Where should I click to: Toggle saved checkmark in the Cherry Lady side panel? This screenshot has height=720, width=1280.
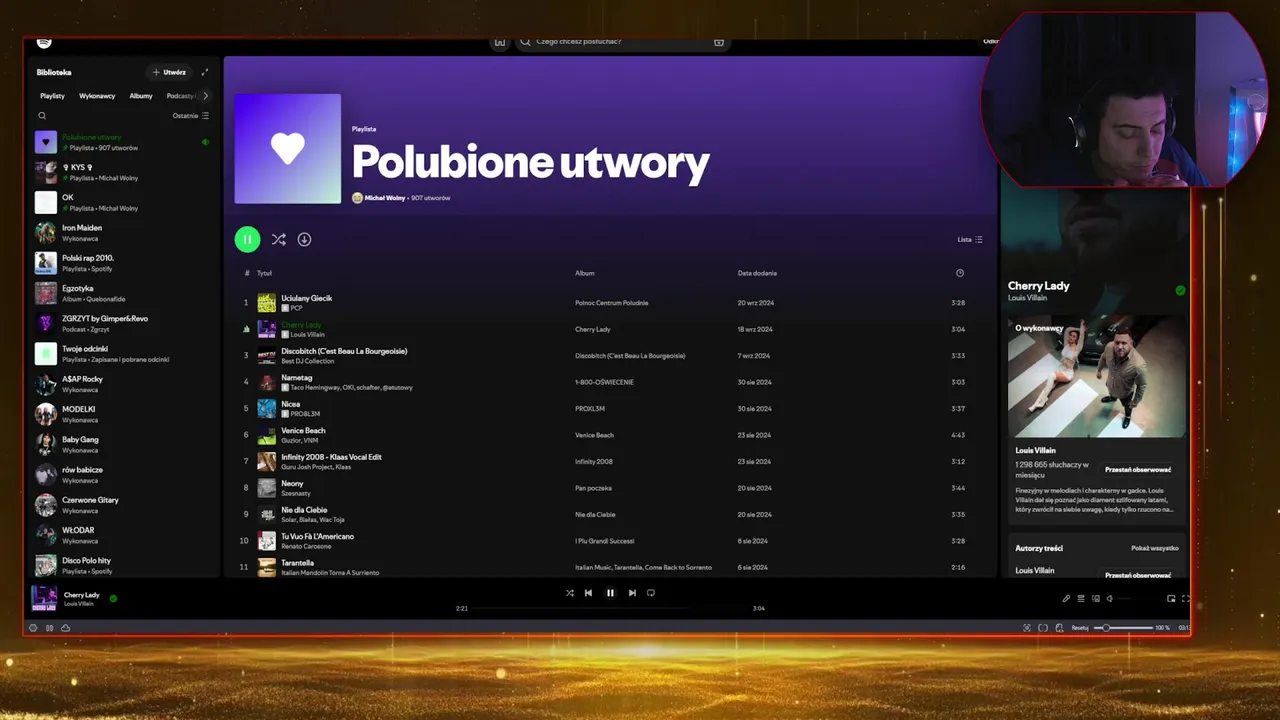pyautogui.click(x=1180, y=290)
